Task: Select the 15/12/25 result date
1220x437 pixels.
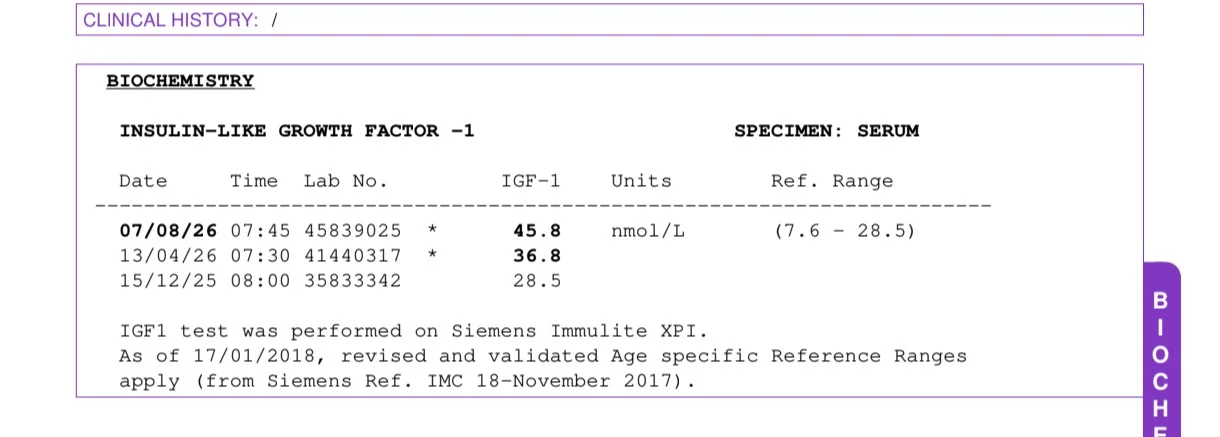Action: (168, 281)
